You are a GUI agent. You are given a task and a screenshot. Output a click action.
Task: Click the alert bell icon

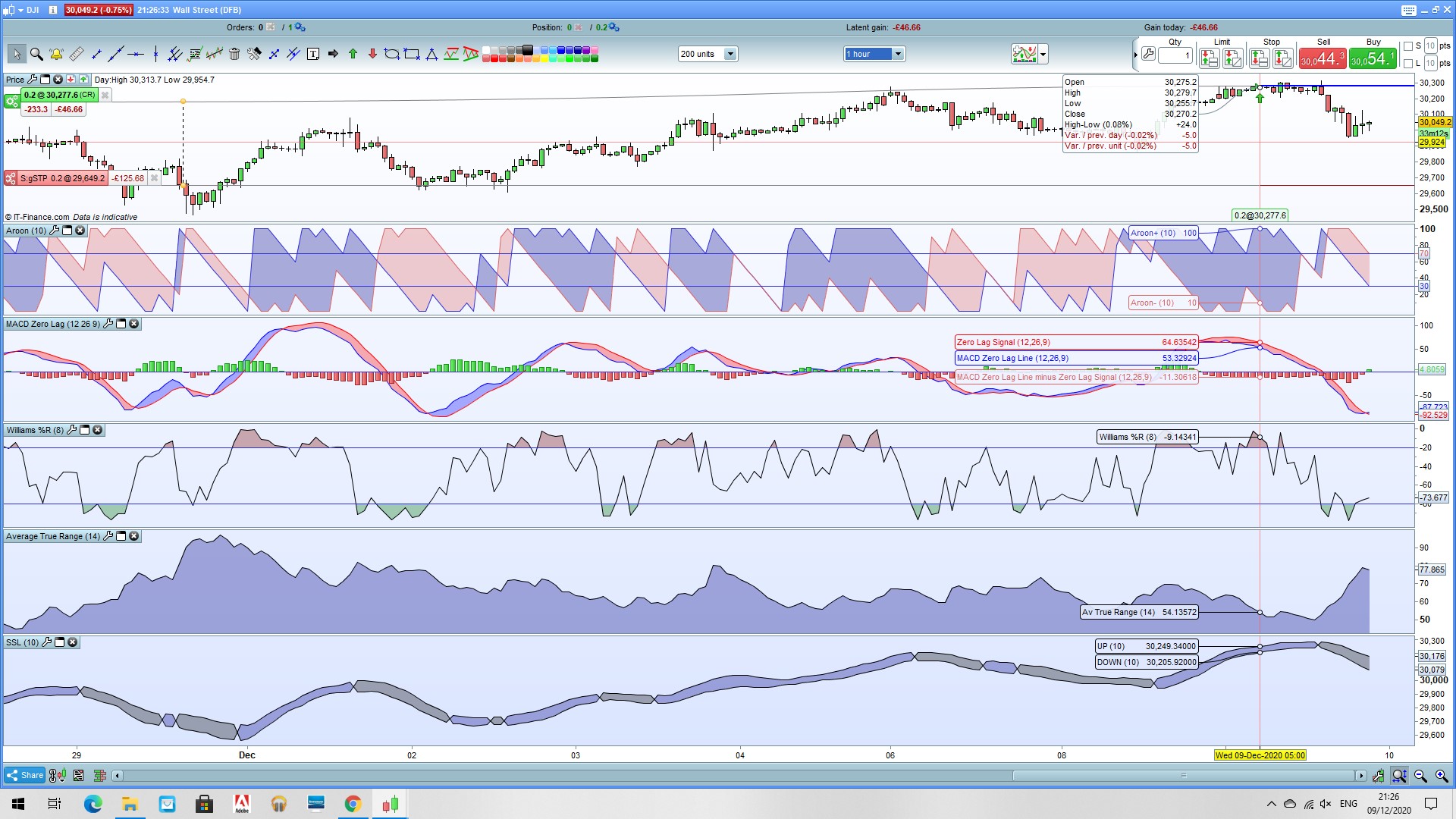coord(56,54)
